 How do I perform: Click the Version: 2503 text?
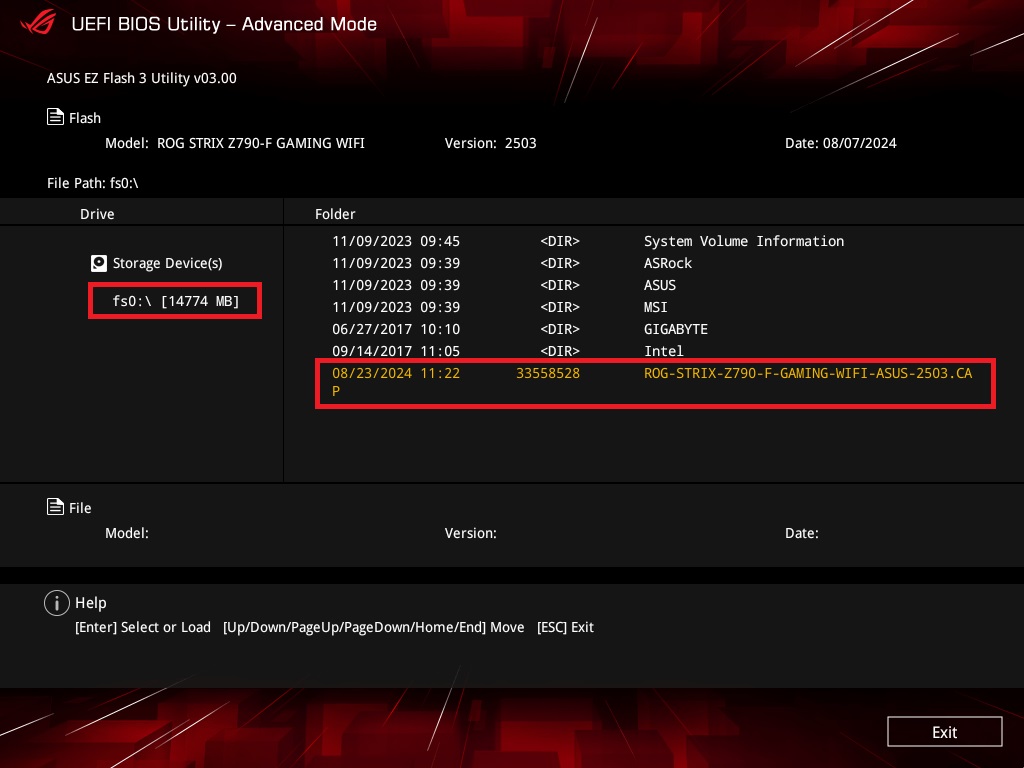click(x=490, y=143)
